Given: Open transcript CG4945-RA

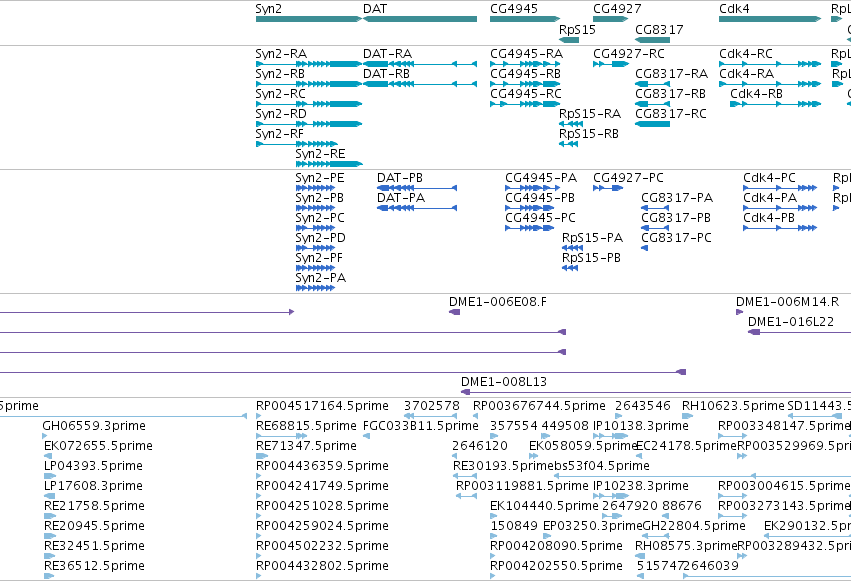Looking at the screenshot, I should click(x=525, y=64).
